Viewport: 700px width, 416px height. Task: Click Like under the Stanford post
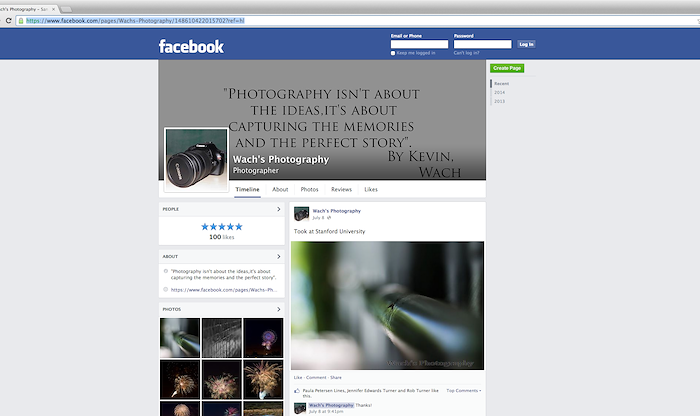[x=298, y=378]
